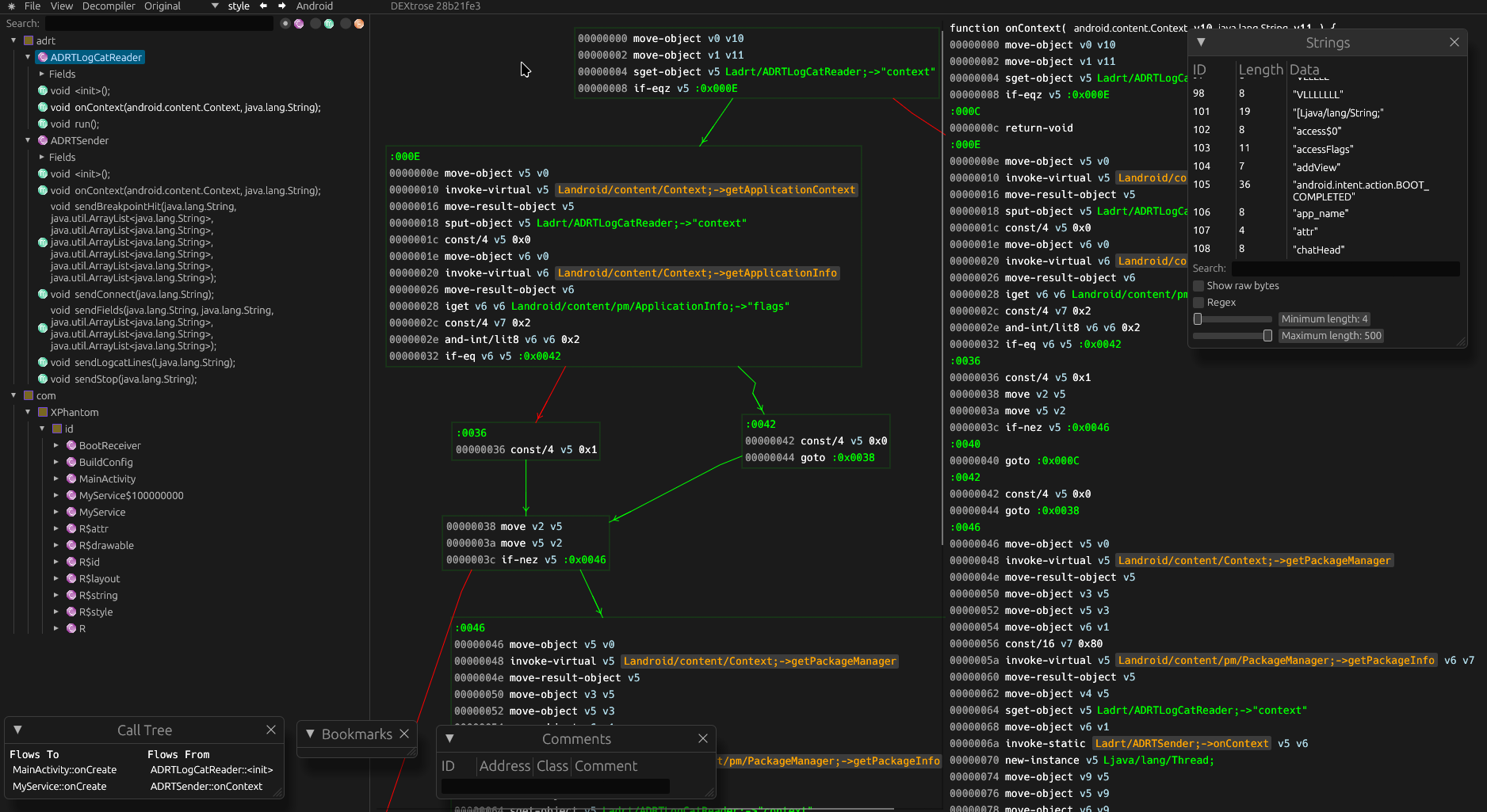Click the orange field filter icon
1487x812 pixels.
tap(359, 24)
